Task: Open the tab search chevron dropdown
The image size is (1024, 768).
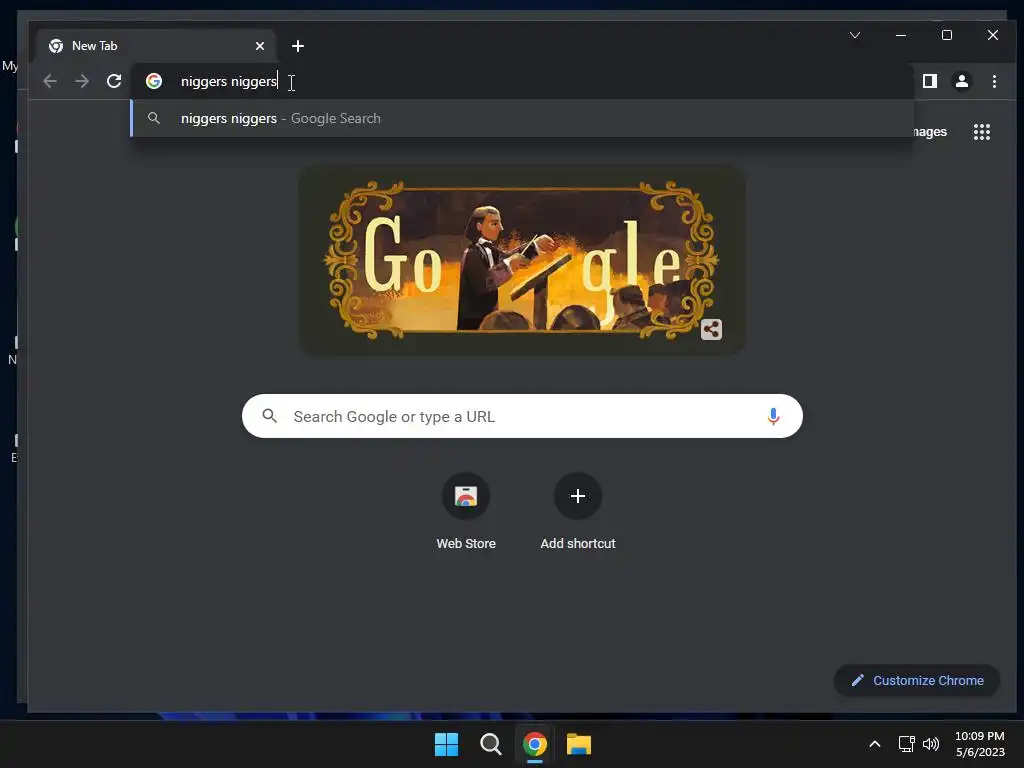Action: (x=855, y=35)
